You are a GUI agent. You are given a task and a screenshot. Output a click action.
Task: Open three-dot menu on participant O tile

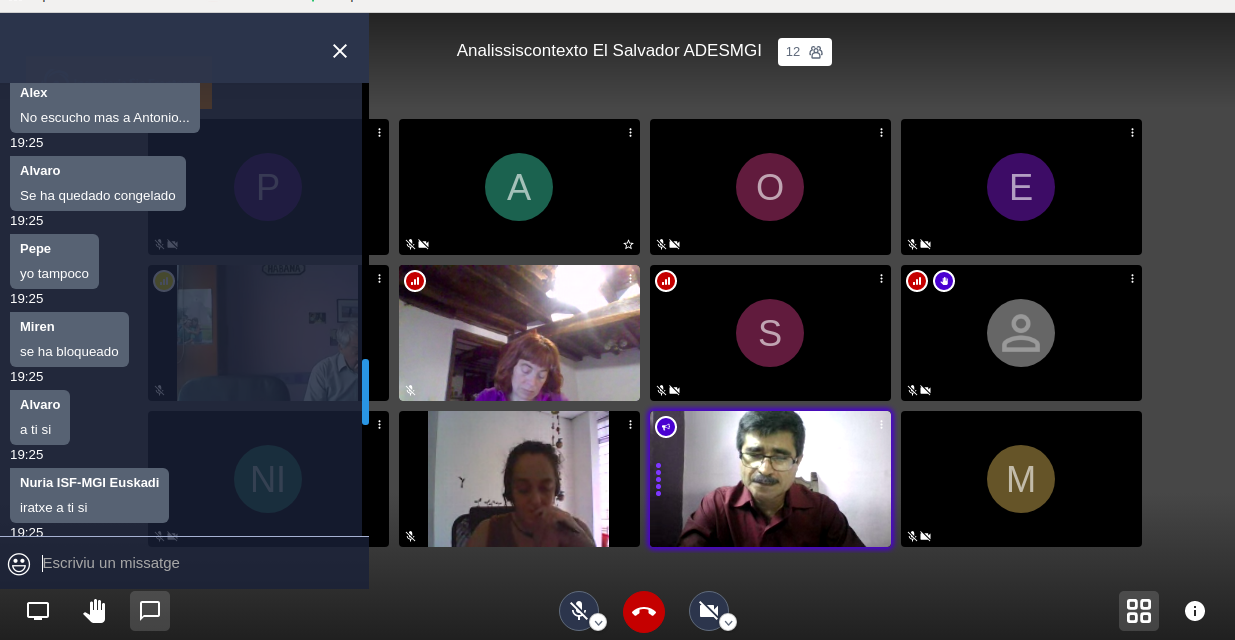[881, 132]
